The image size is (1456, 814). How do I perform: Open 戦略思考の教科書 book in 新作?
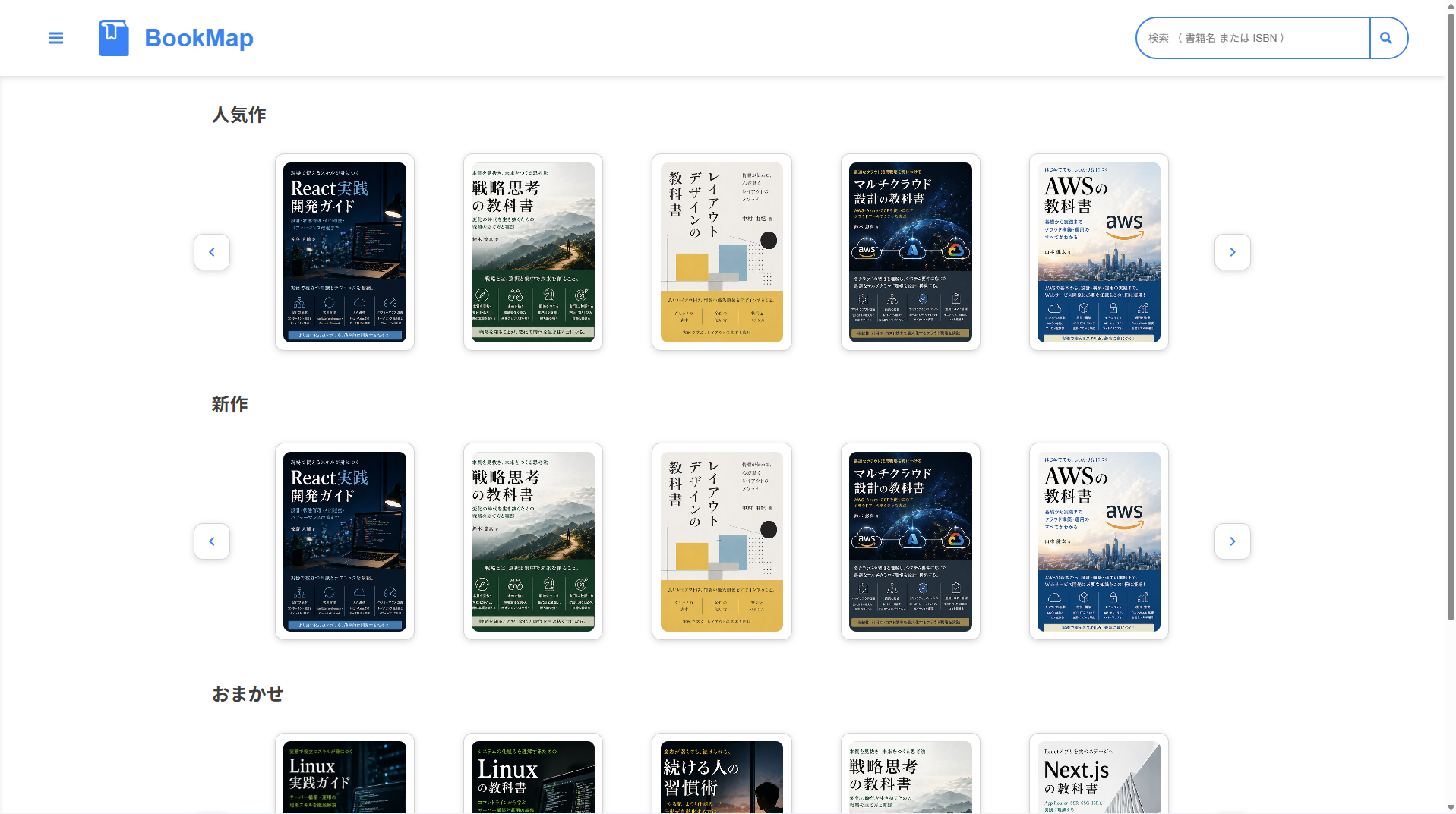533,541
